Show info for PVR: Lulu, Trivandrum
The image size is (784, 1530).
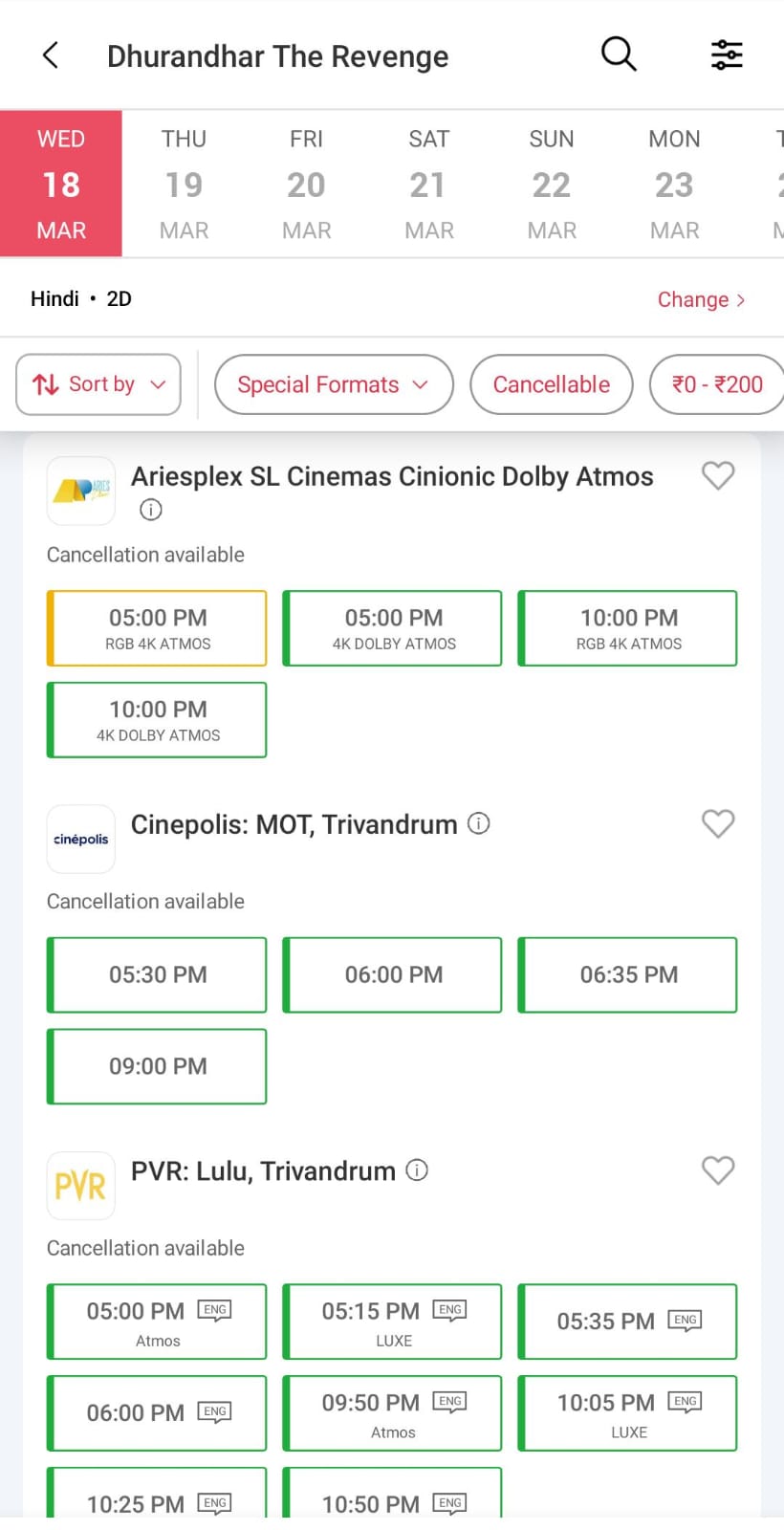pyautogui.click(x=417, y=1170)
